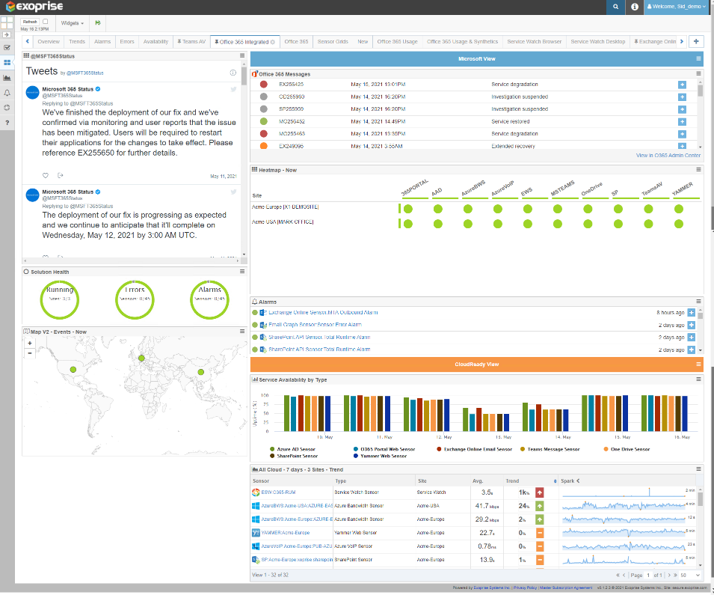This screenshot has width=714, height=595.
Task: Toggle Yammer Web Sensor legend entry
Action: [x=380, y=457]
